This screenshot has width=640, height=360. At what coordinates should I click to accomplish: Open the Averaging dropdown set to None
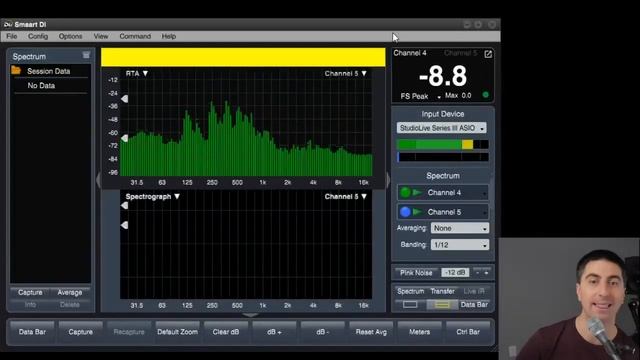pos(460,228)
